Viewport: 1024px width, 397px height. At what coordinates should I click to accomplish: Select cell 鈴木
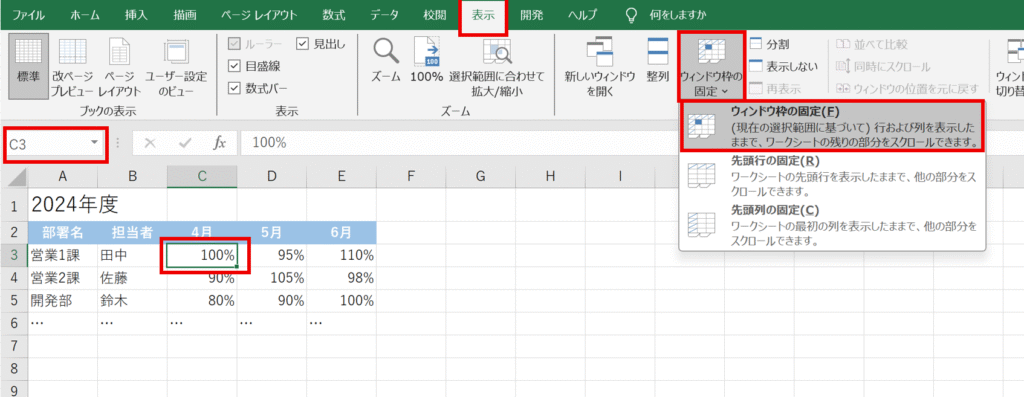point(133,301)
